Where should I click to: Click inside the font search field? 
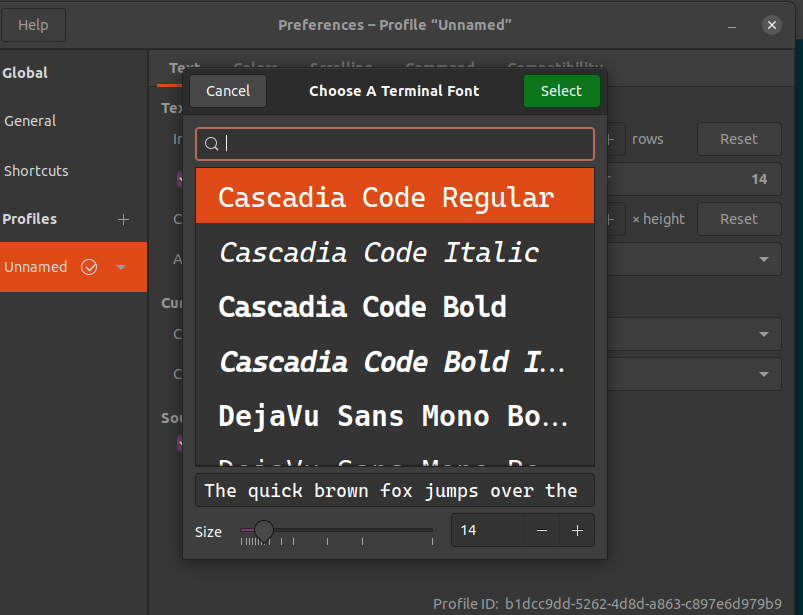[395, 144]
